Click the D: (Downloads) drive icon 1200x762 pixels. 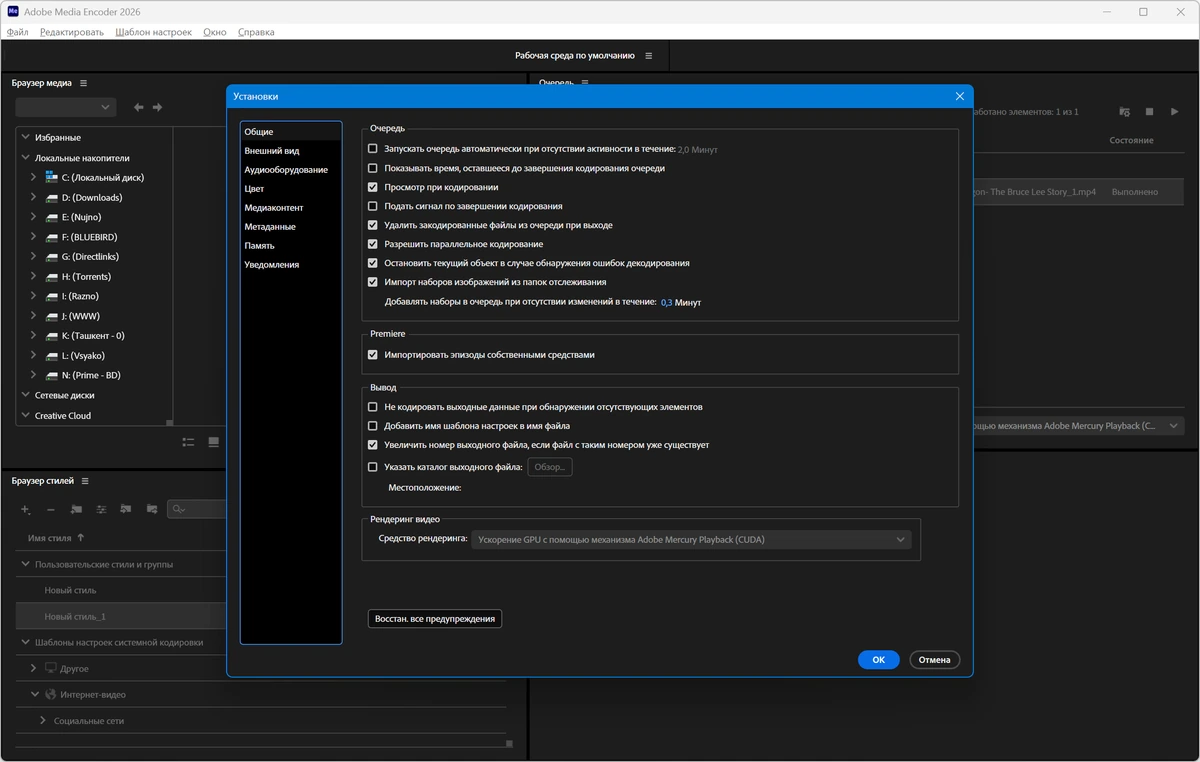(x=51, y=197)
